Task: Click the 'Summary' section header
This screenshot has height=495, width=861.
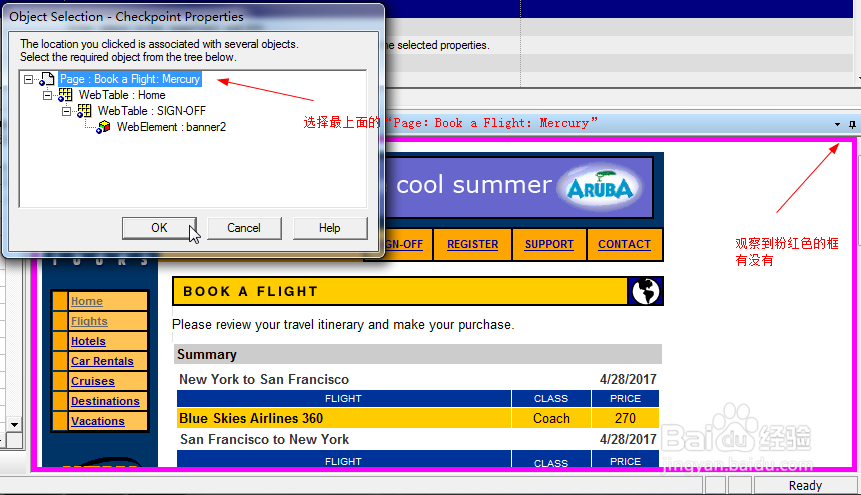Action: pyautogui.click(x=418, y=354)
